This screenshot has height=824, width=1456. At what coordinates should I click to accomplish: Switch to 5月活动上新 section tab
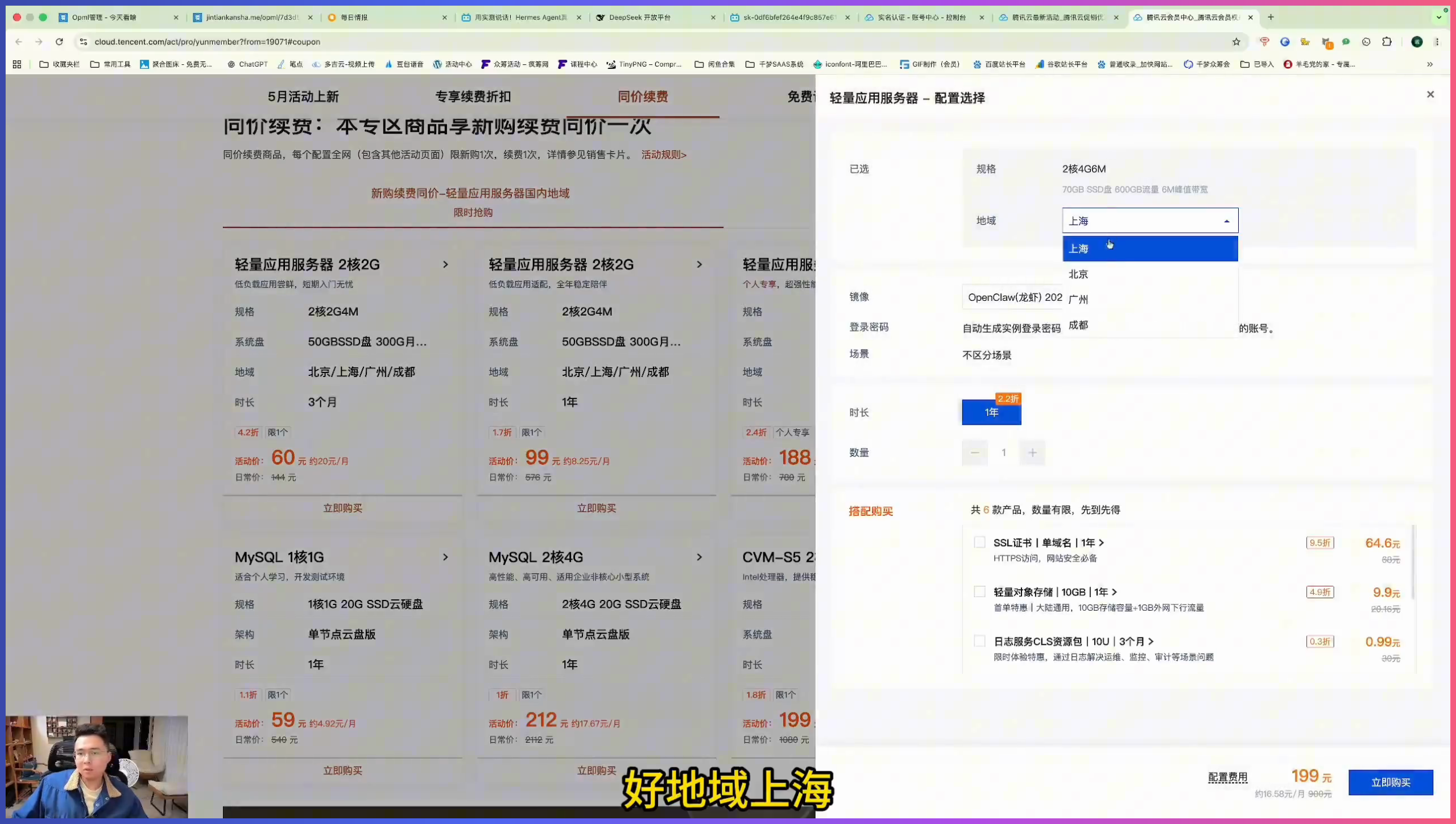(x=303, y=97)
